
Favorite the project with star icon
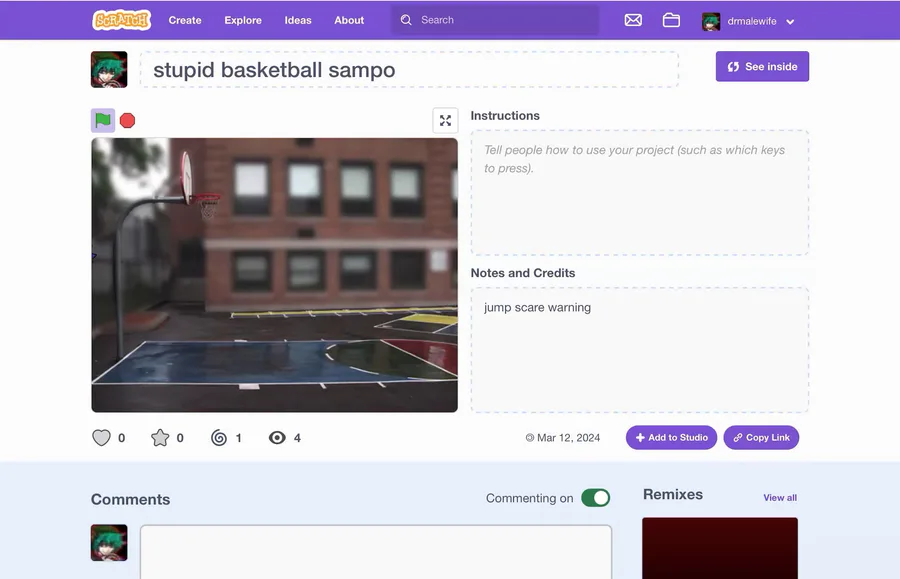tap(160, 438)
